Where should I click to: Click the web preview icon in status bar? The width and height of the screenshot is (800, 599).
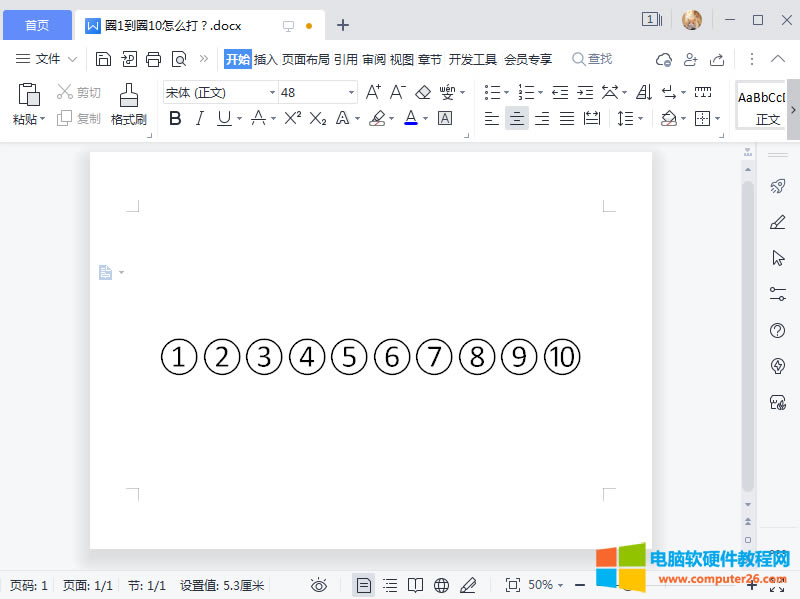[440, 584]
